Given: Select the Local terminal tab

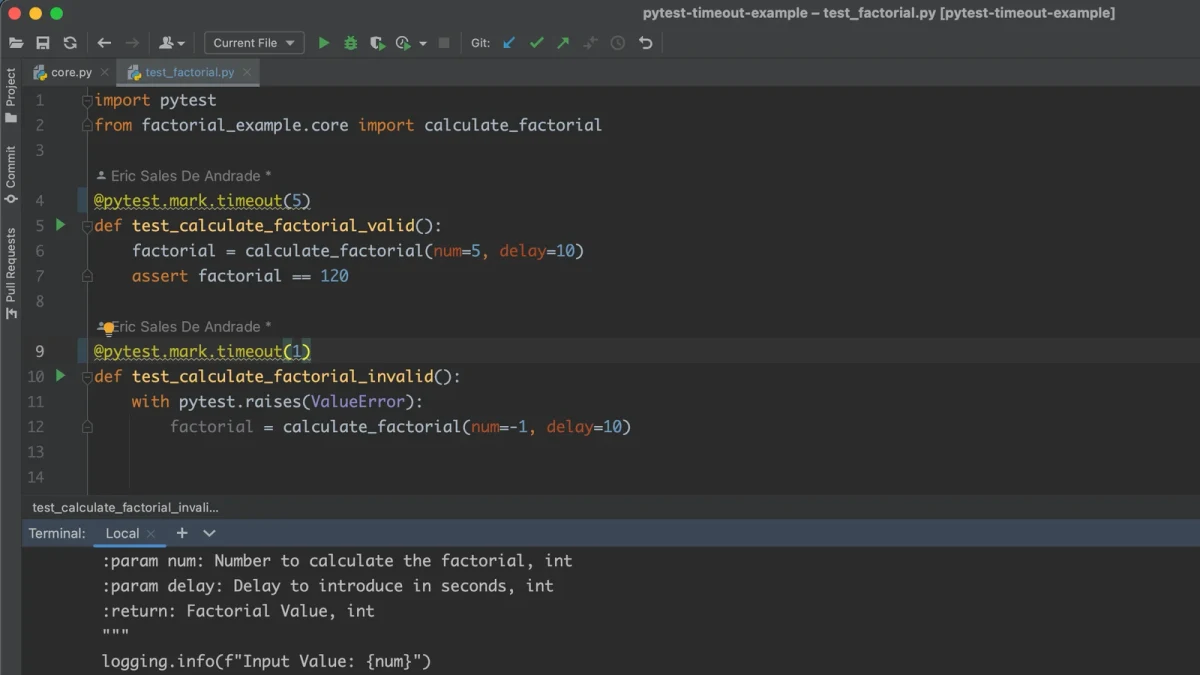Looking at the screenshot, I should pyautogui.click(x=122, y=533).
